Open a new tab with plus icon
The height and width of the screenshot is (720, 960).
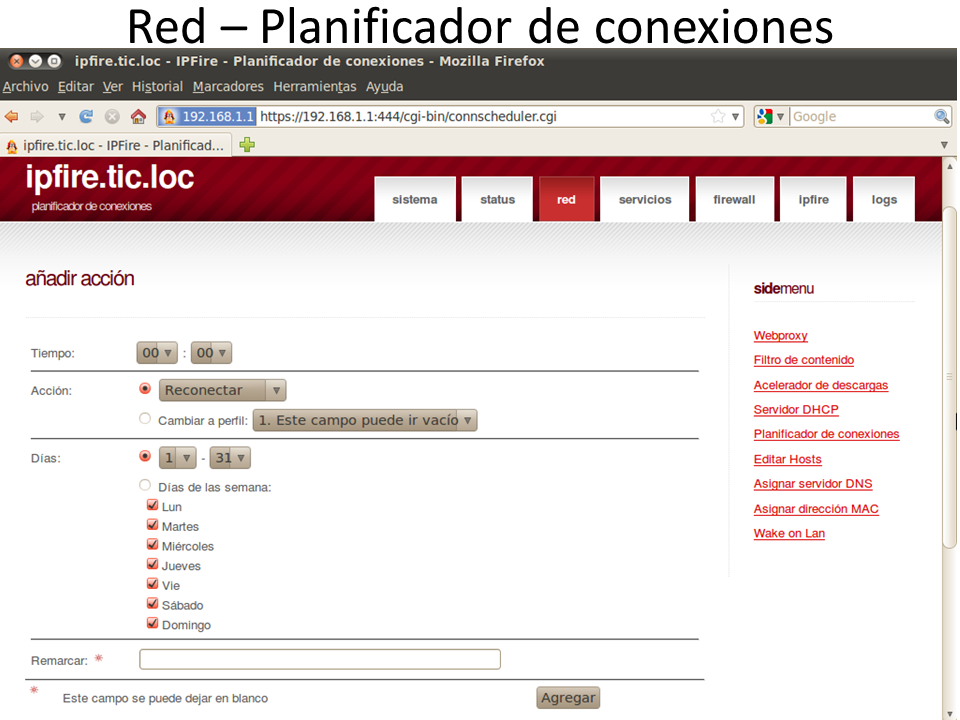(247, 145)
